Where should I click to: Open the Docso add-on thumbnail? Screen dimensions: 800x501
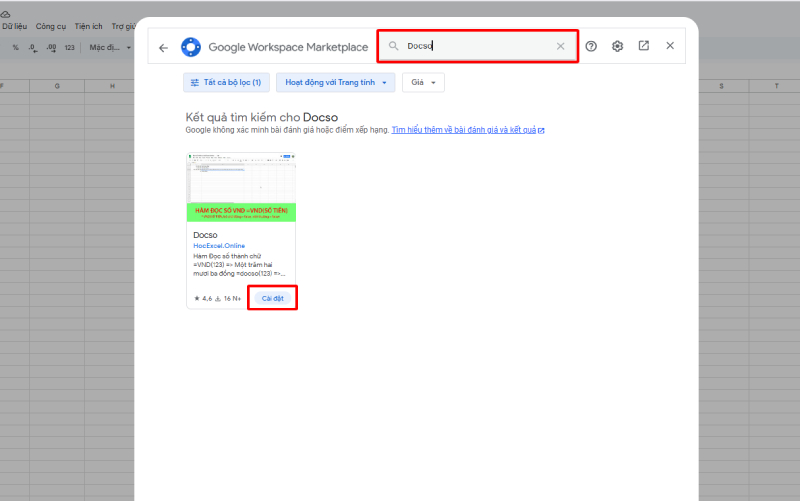(x=241, y=187)
